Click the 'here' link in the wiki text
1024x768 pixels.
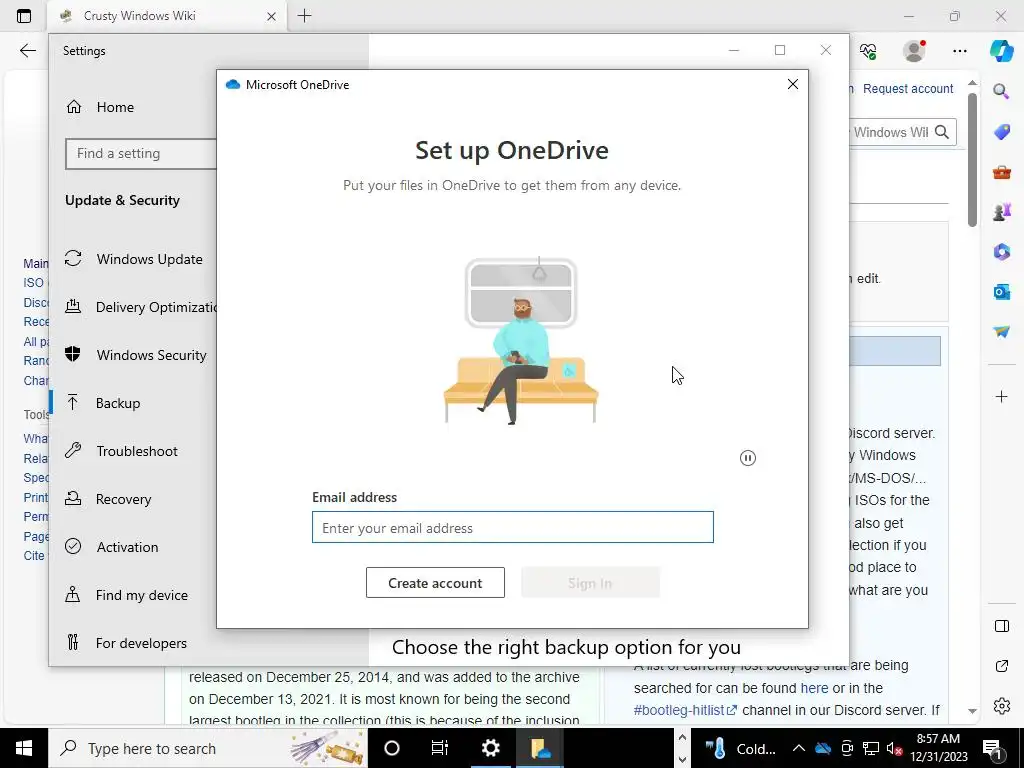(x=814, y=688)
